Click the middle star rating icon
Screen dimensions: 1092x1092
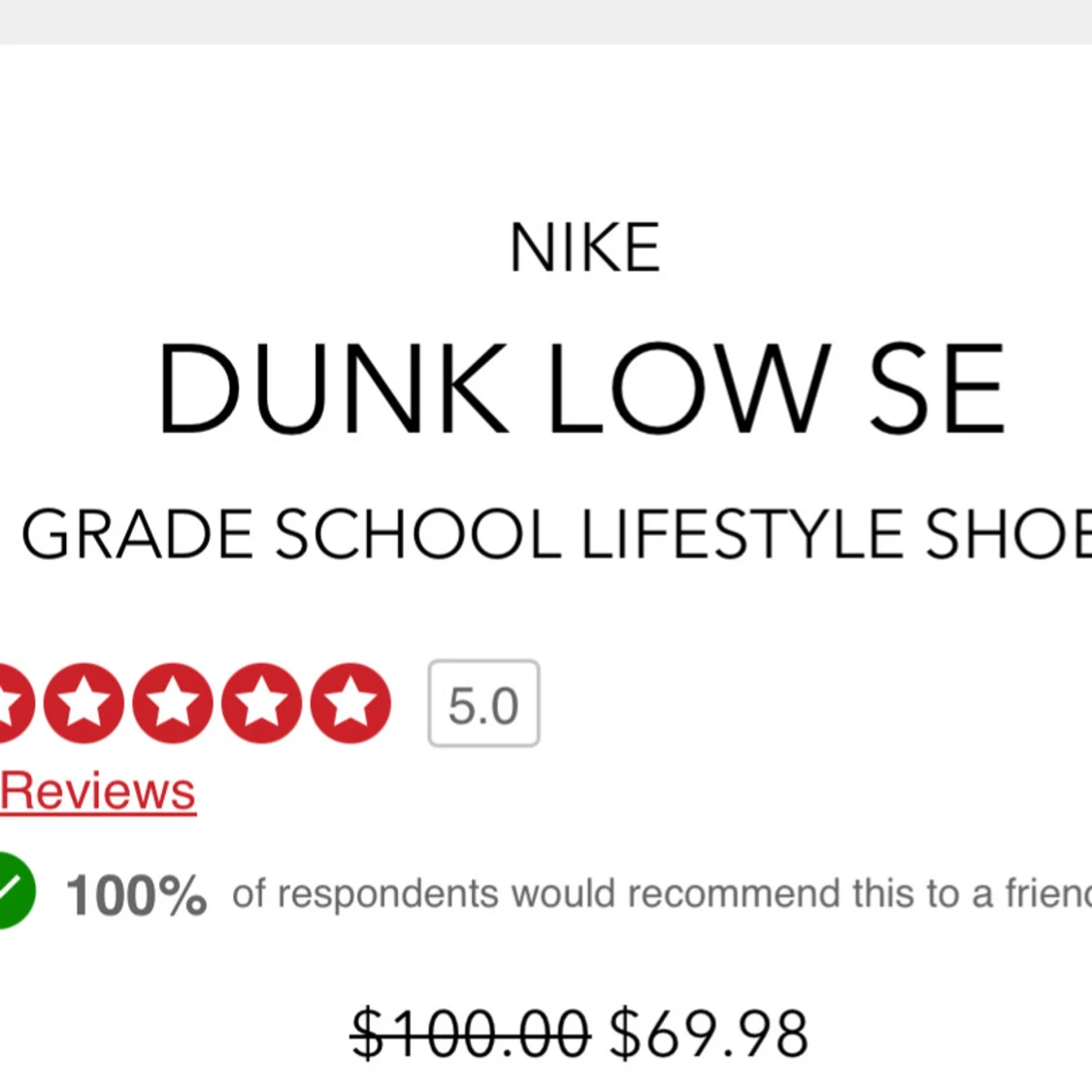(173, 704)
